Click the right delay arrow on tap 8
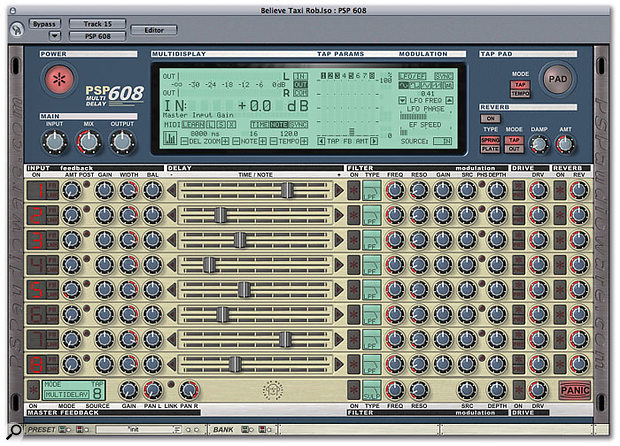This screenshot has width=620, height=446. point(339,364)
